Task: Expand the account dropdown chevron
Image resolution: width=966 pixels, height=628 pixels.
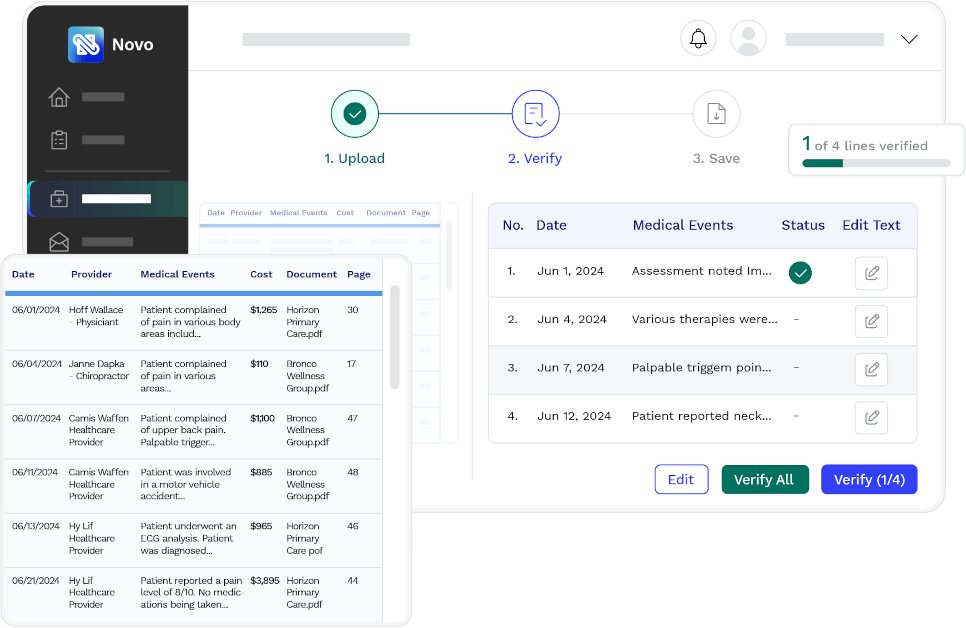Action: pos(909,39)
